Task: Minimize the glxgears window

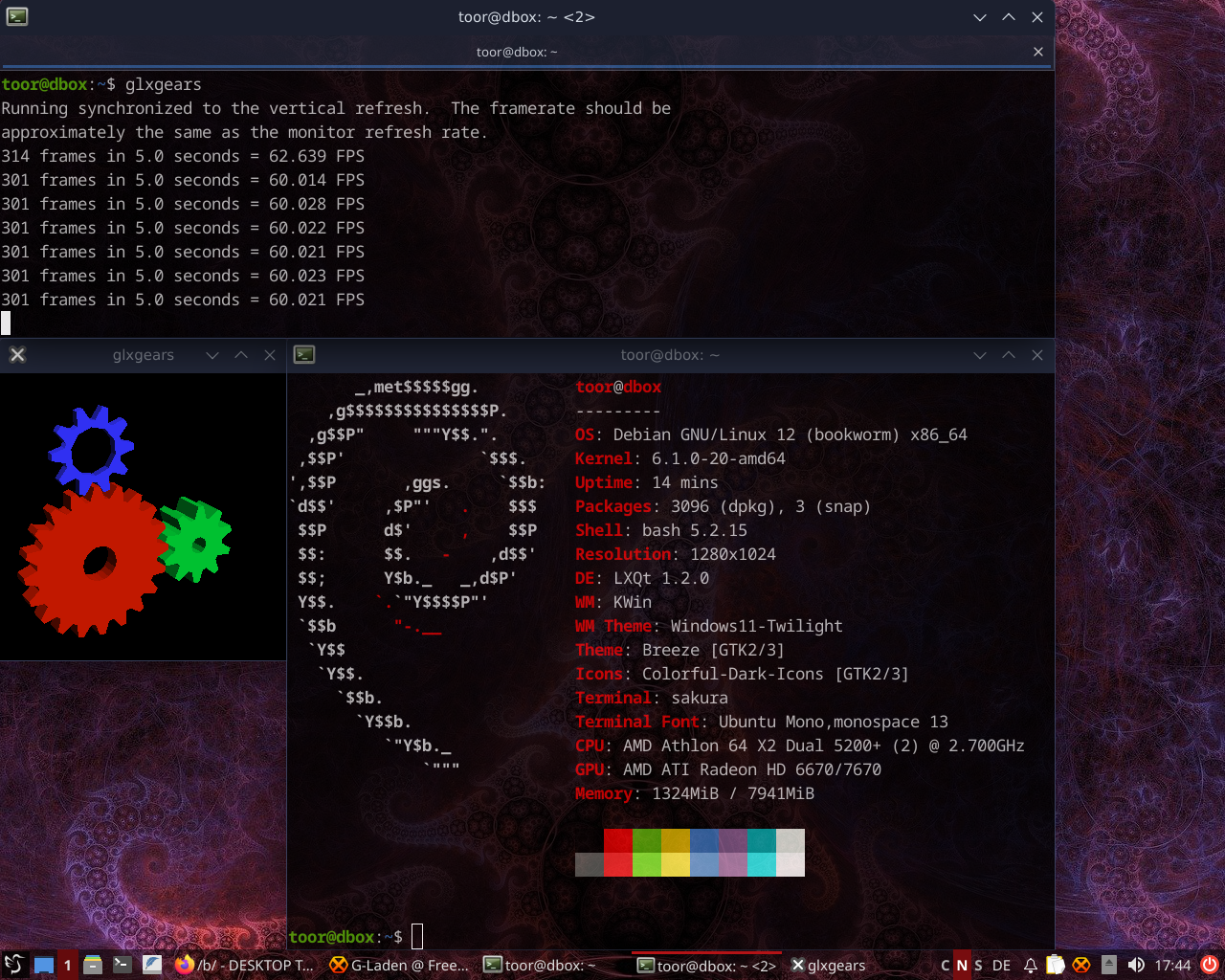Action: coord(212,355)
